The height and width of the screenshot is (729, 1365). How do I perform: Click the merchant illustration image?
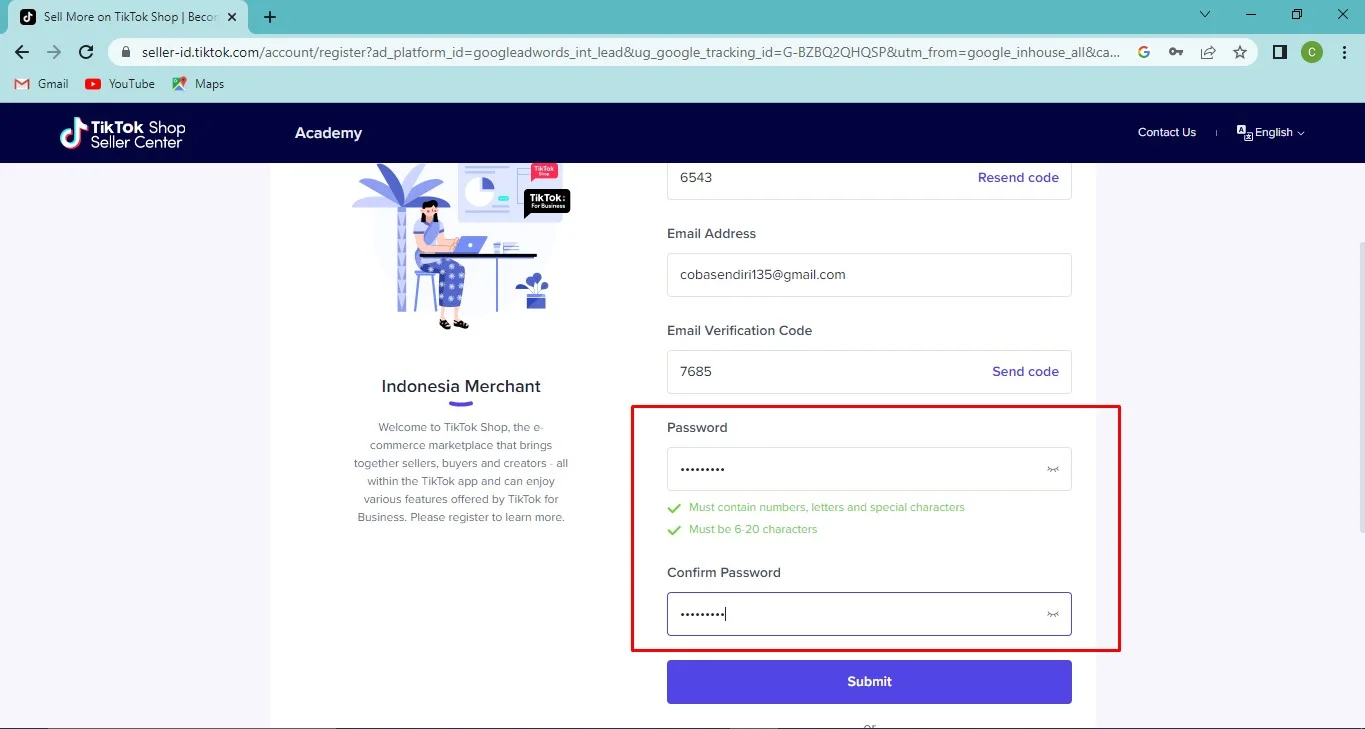(461, 246)
